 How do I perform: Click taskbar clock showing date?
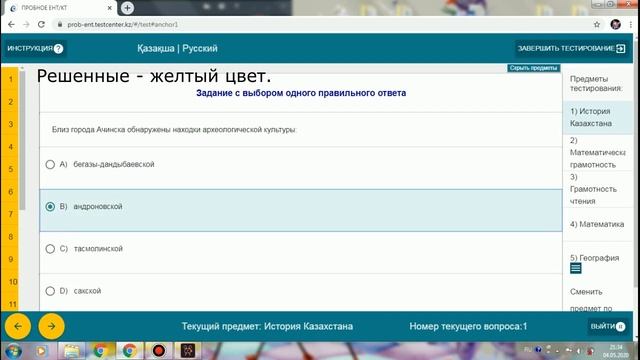click(x=616, y=351)
